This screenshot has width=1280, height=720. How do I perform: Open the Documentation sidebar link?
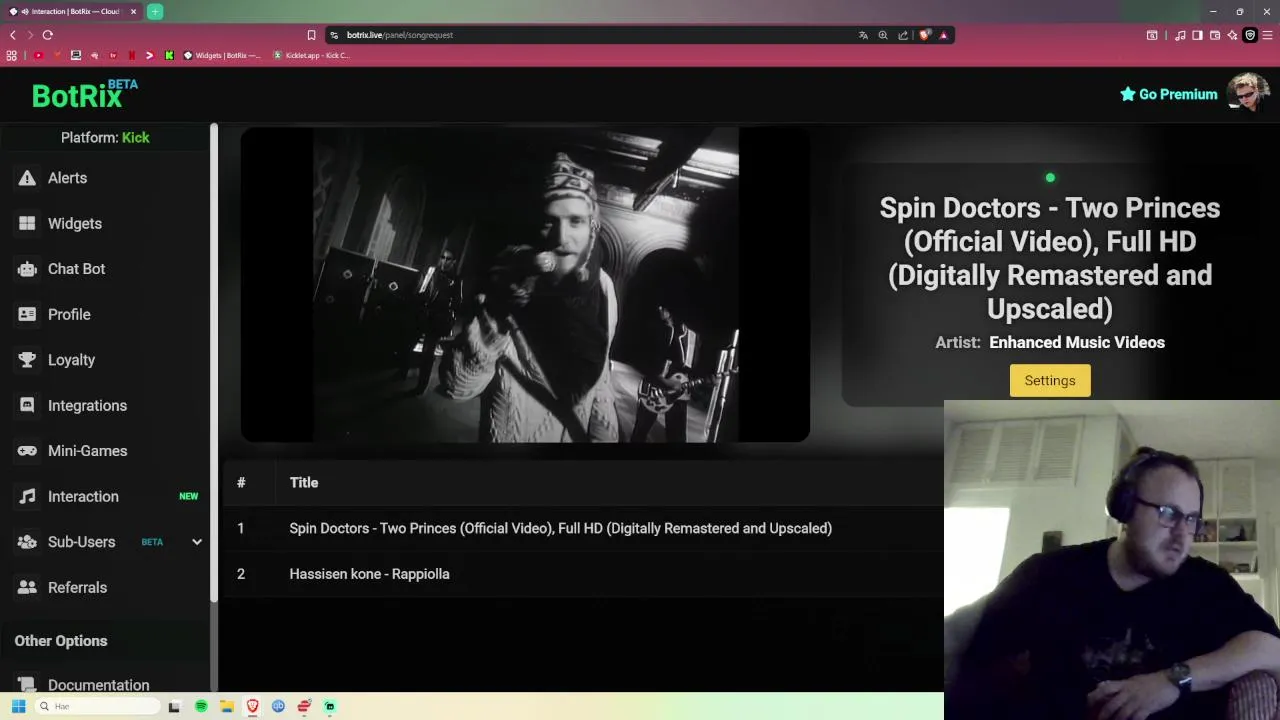(98, 685)
